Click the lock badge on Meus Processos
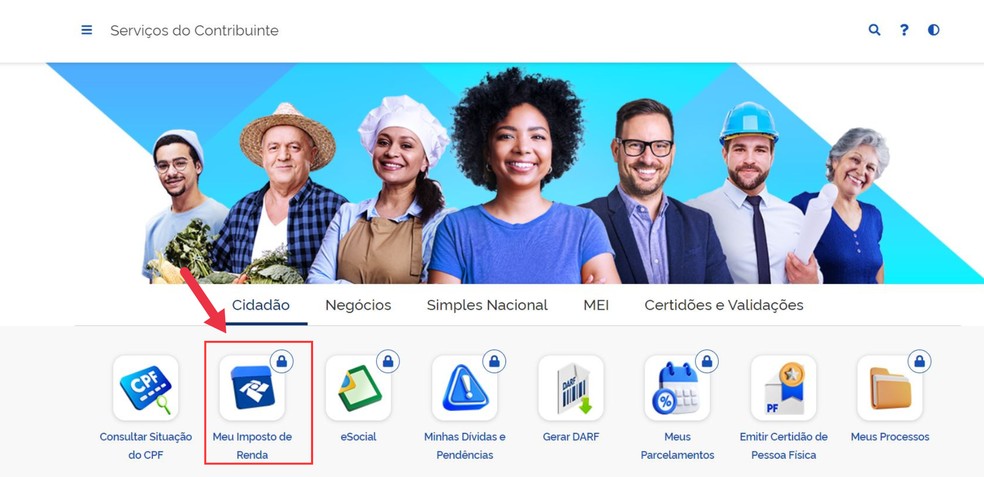 click(x=920, y=362)
